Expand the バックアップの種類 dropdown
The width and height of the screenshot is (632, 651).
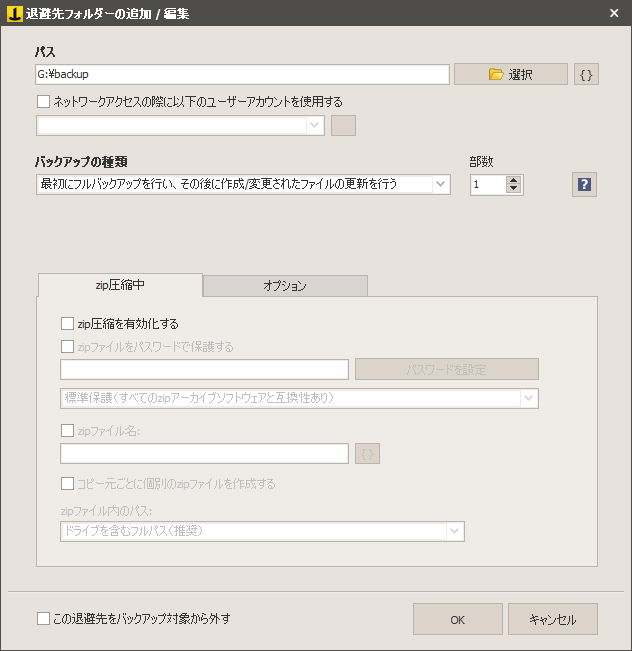coord(440,184)
